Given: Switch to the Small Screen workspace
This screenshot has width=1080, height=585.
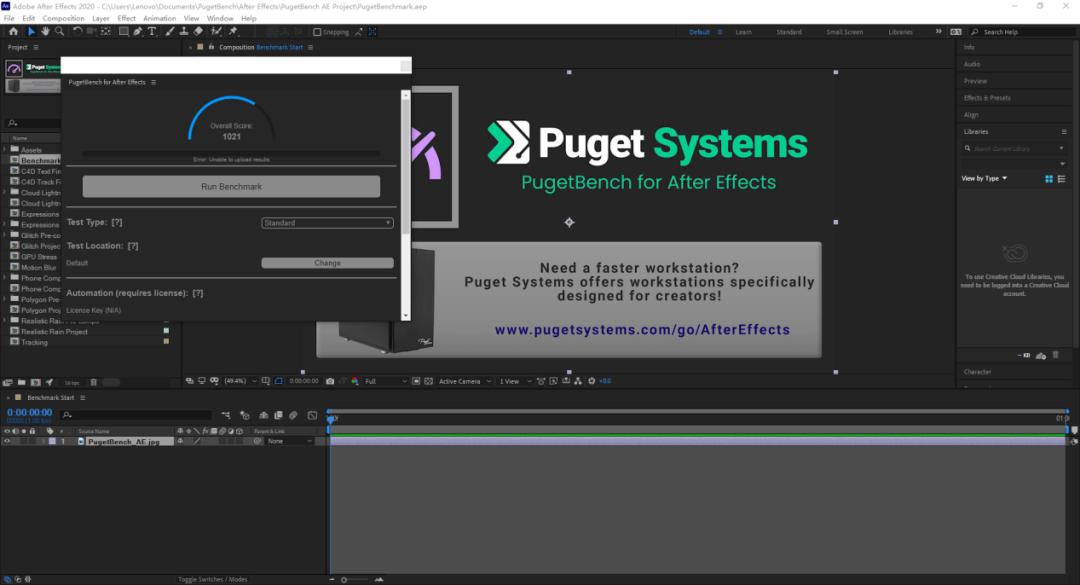Looking at the screenshot, I should pyautogui.click(x=844, y=32).
